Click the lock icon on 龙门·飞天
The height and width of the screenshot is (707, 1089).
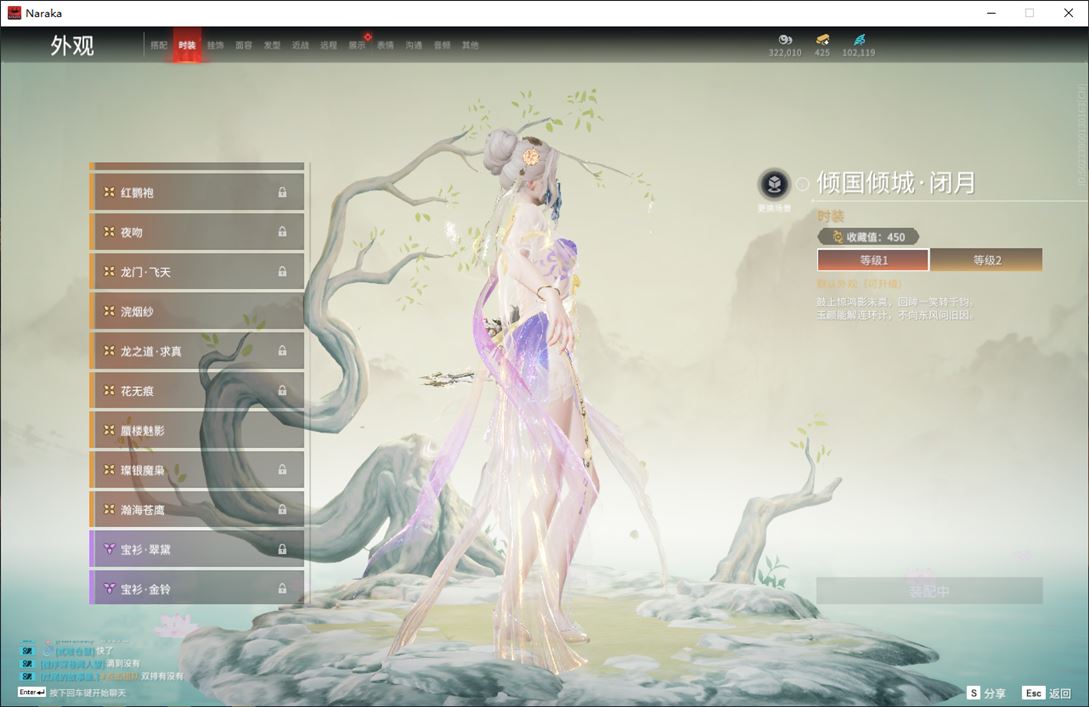click(x=283, y=272)
